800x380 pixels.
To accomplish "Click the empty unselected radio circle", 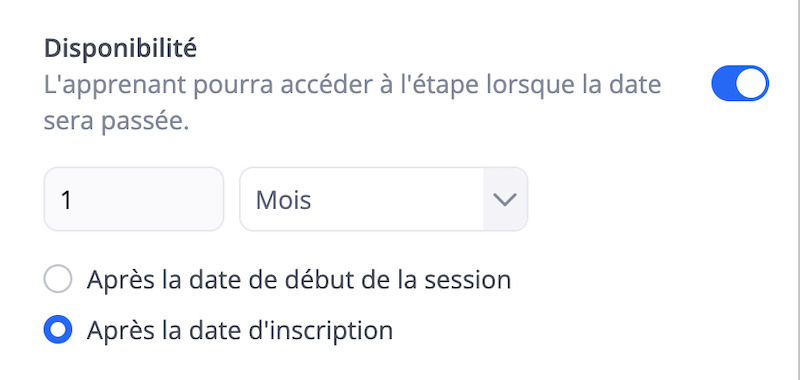I will [58, 278].
